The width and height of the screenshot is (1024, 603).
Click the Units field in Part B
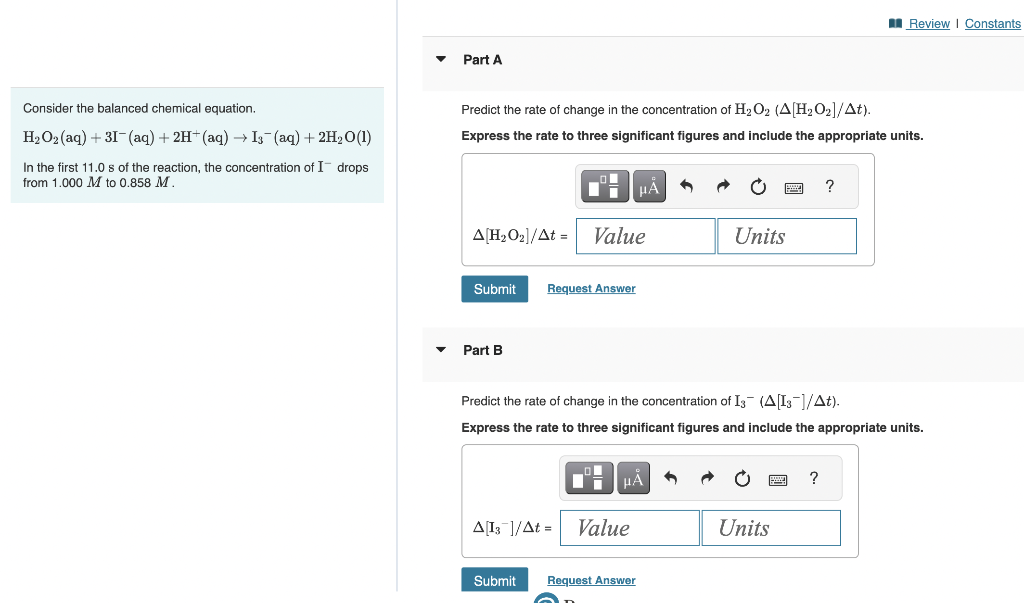pyautogui.click(x=771, y=527)
